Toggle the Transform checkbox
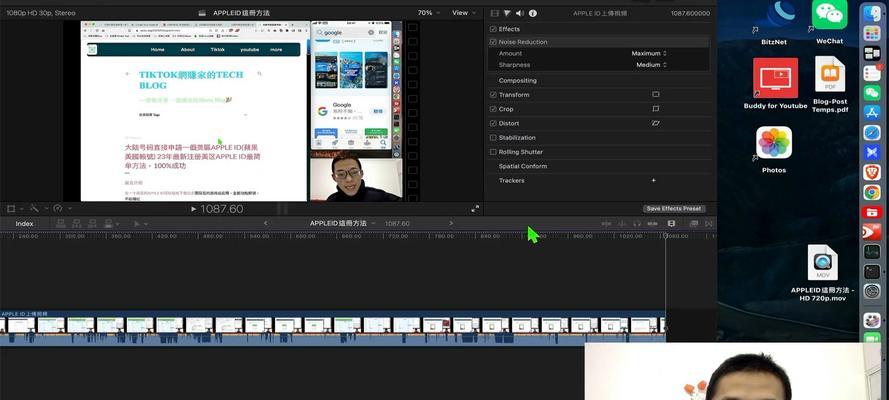Screen dimensions: 889x400 (493, 95)
